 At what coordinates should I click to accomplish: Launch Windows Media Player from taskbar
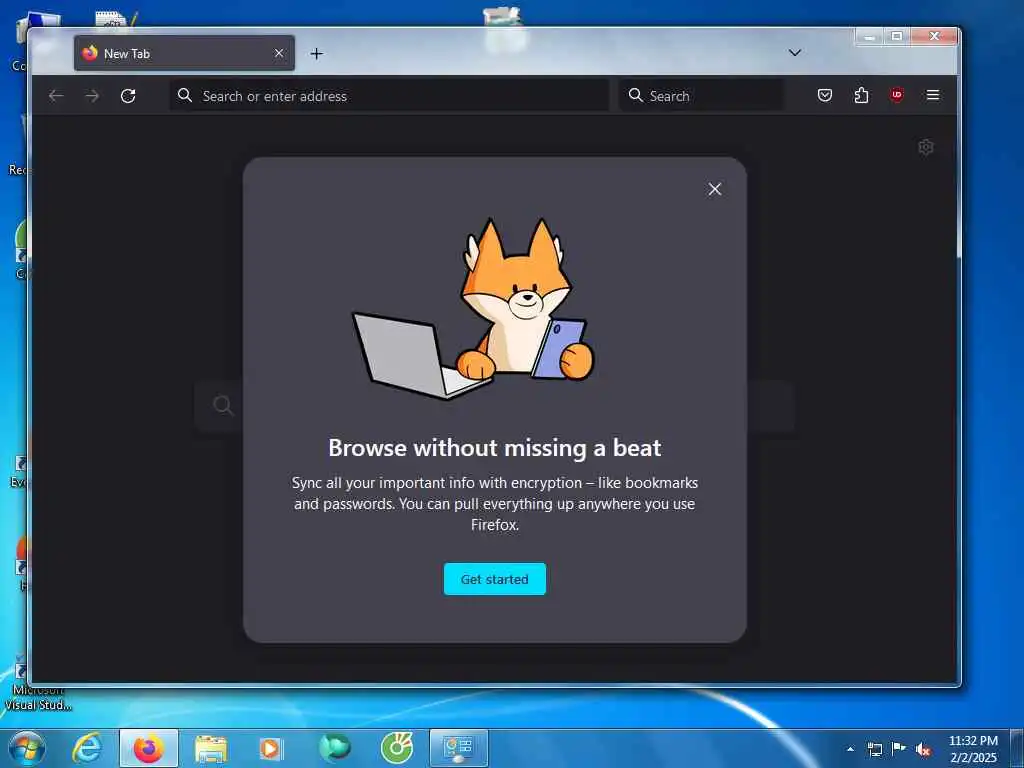pyautogui.click(x=271, y=748)
